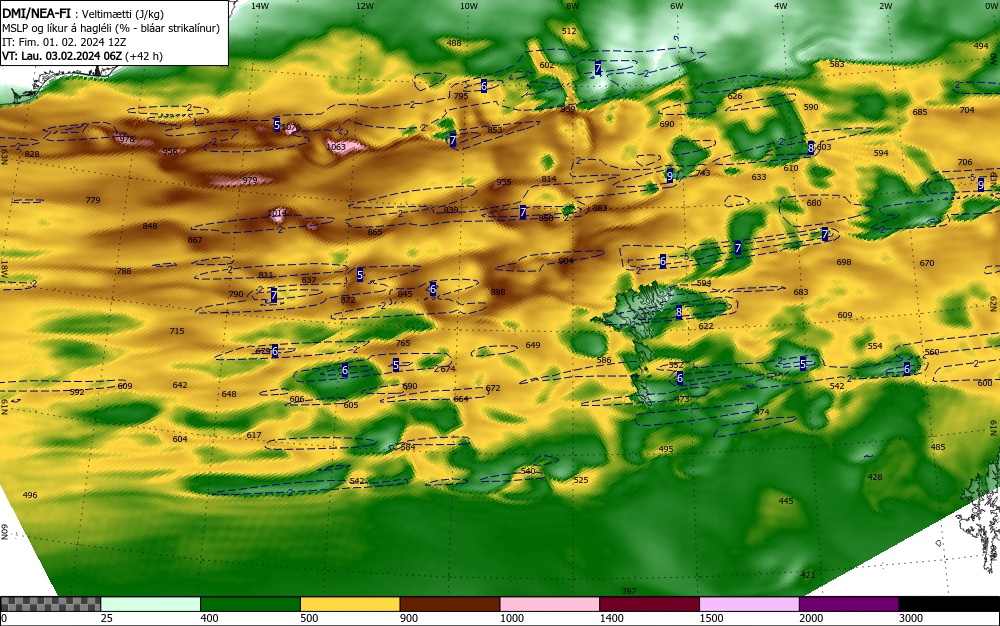Select the '828' map value

tap(32, 154)
